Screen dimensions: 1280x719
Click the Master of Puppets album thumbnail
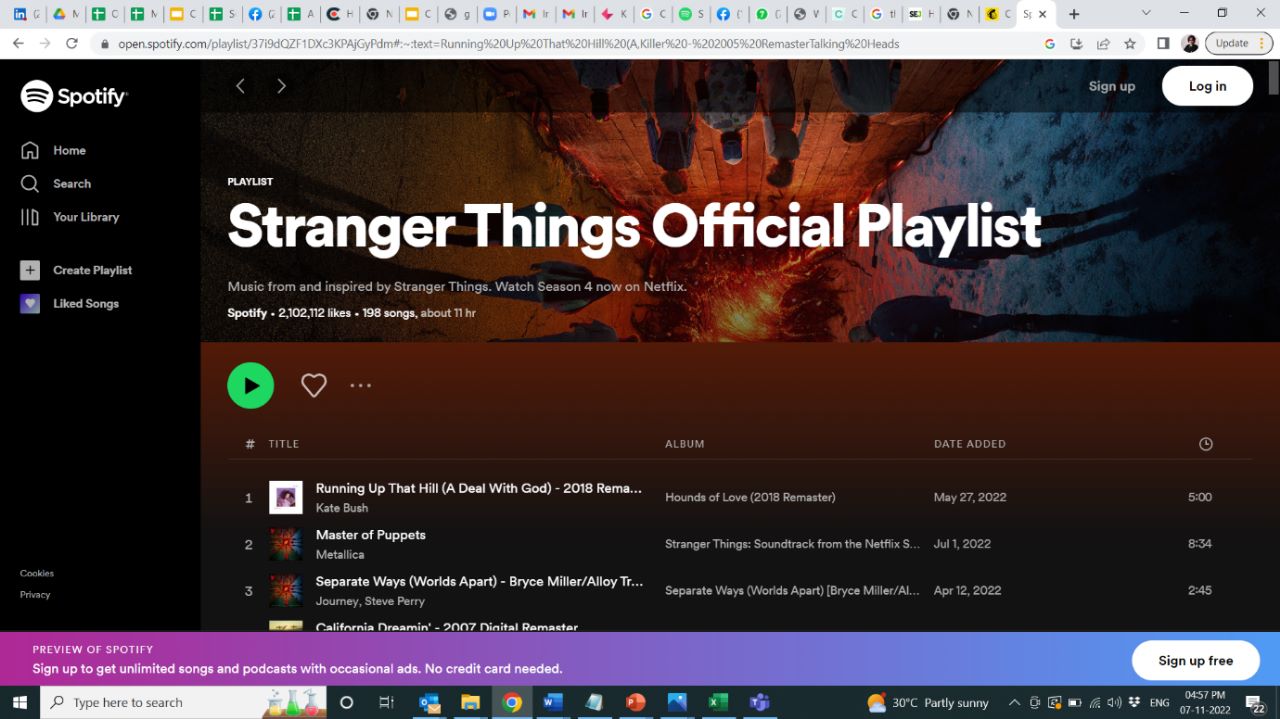(286, 544)
